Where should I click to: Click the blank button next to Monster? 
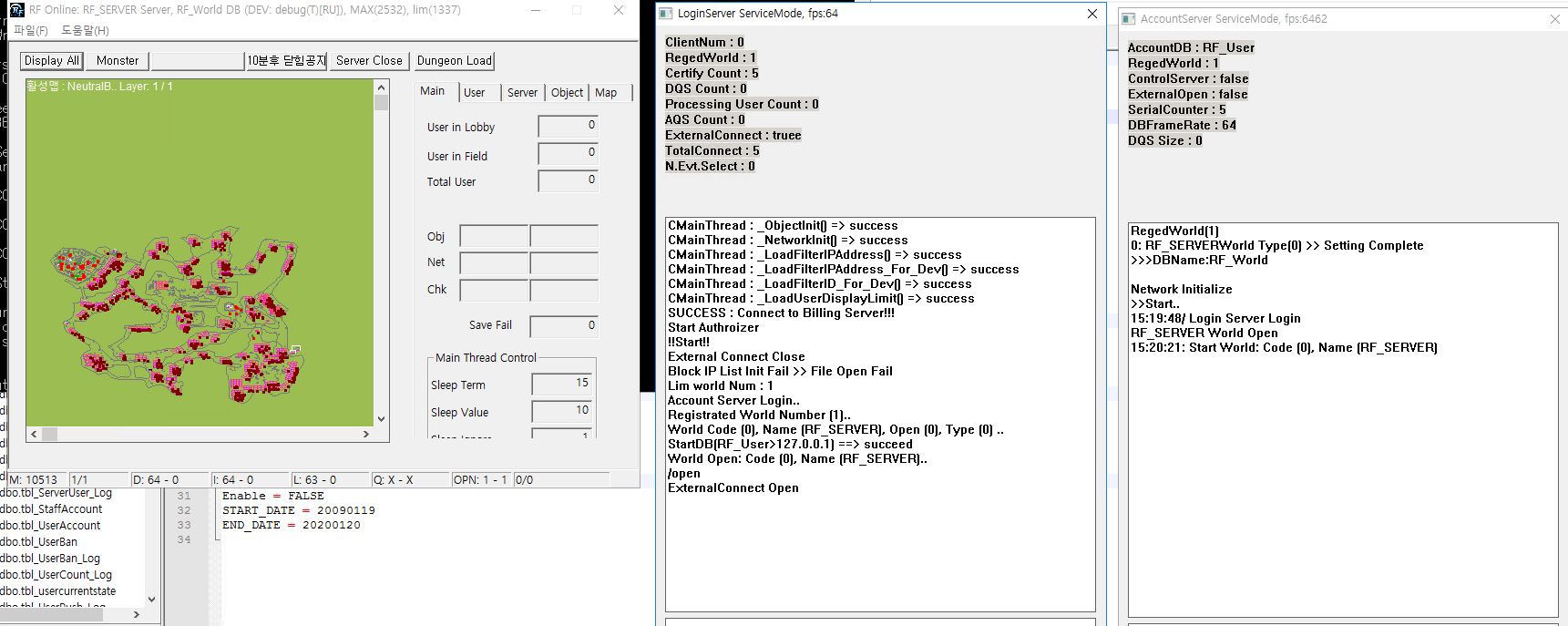198,60
